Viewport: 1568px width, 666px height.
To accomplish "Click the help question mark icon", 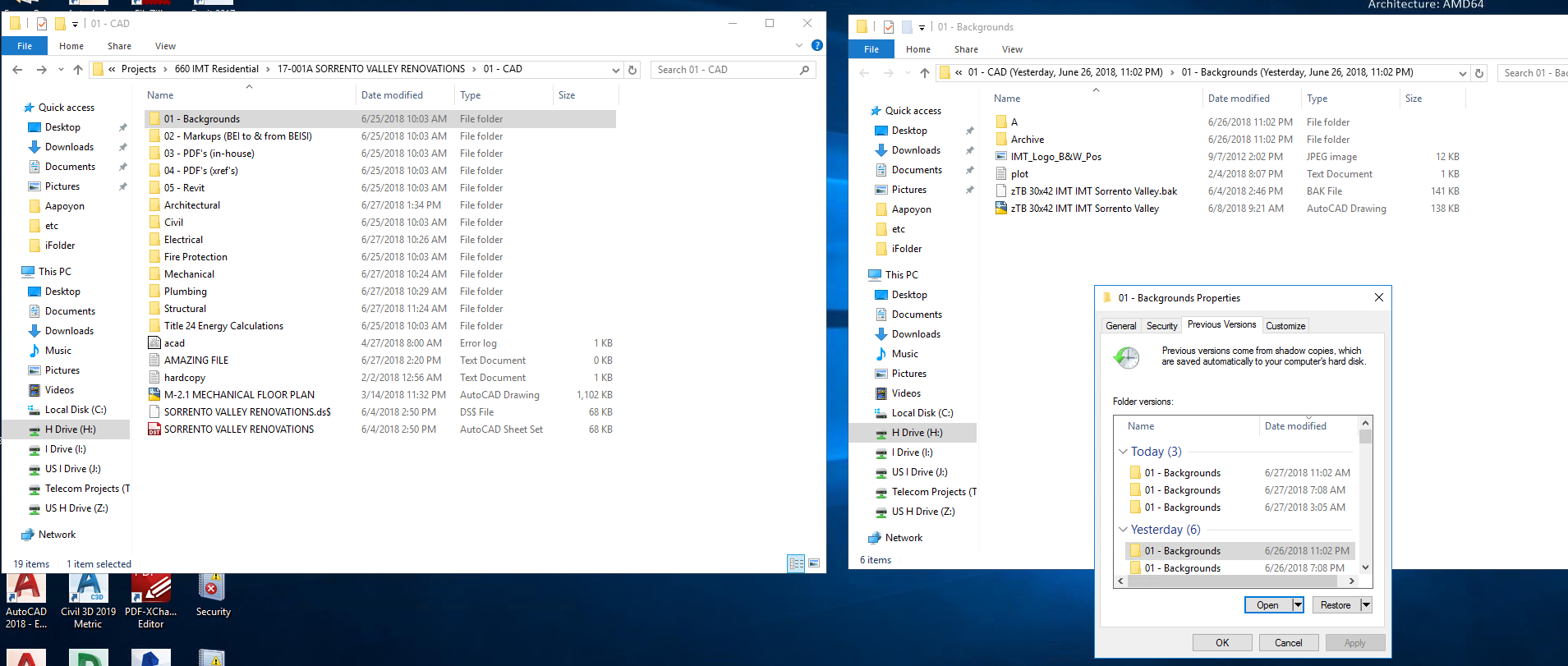I will pos(816,46).
